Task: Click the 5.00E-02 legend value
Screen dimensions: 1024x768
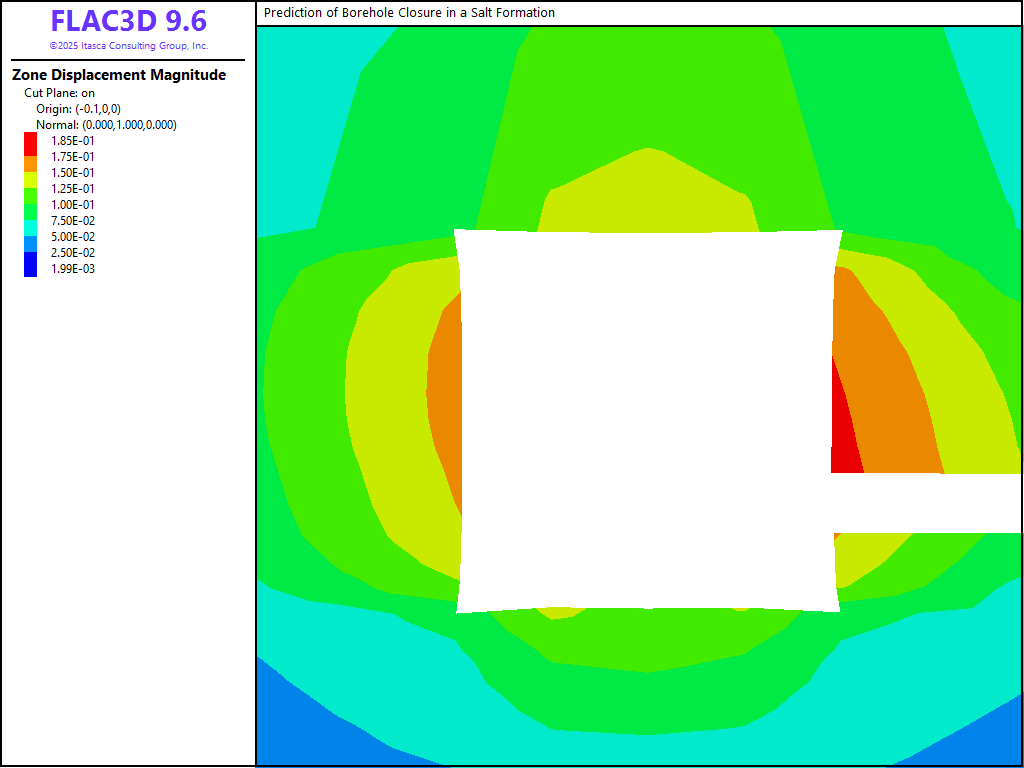Action: 73,237
